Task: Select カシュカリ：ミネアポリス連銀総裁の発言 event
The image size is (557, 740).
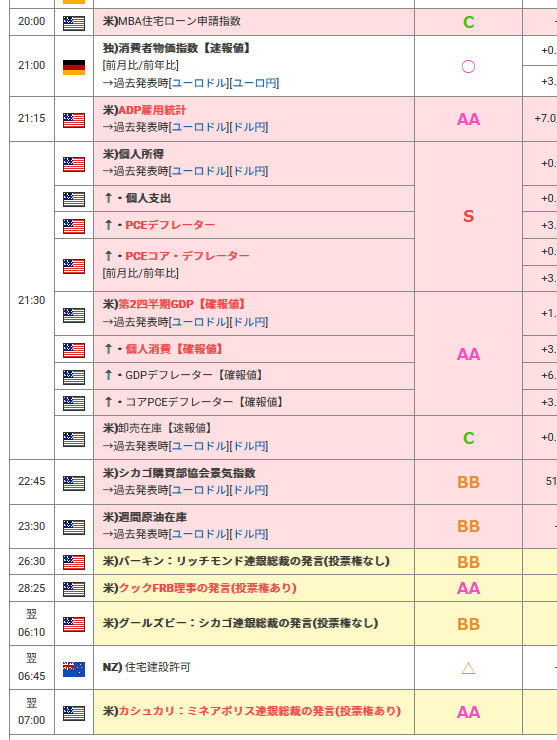Action: point(252,711)
